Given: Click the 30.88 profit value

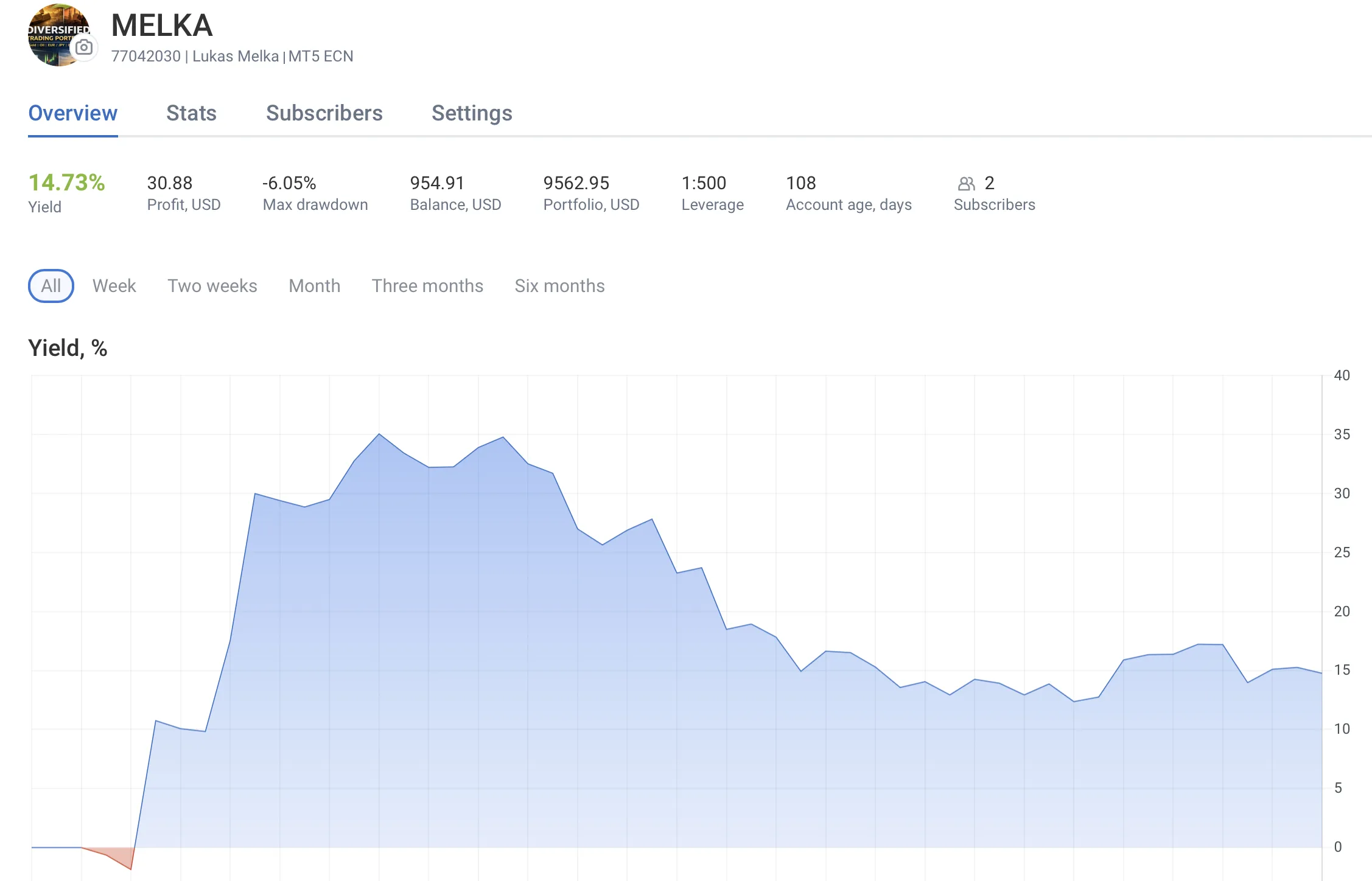Looking at the screenshot, I should [170, 183].
